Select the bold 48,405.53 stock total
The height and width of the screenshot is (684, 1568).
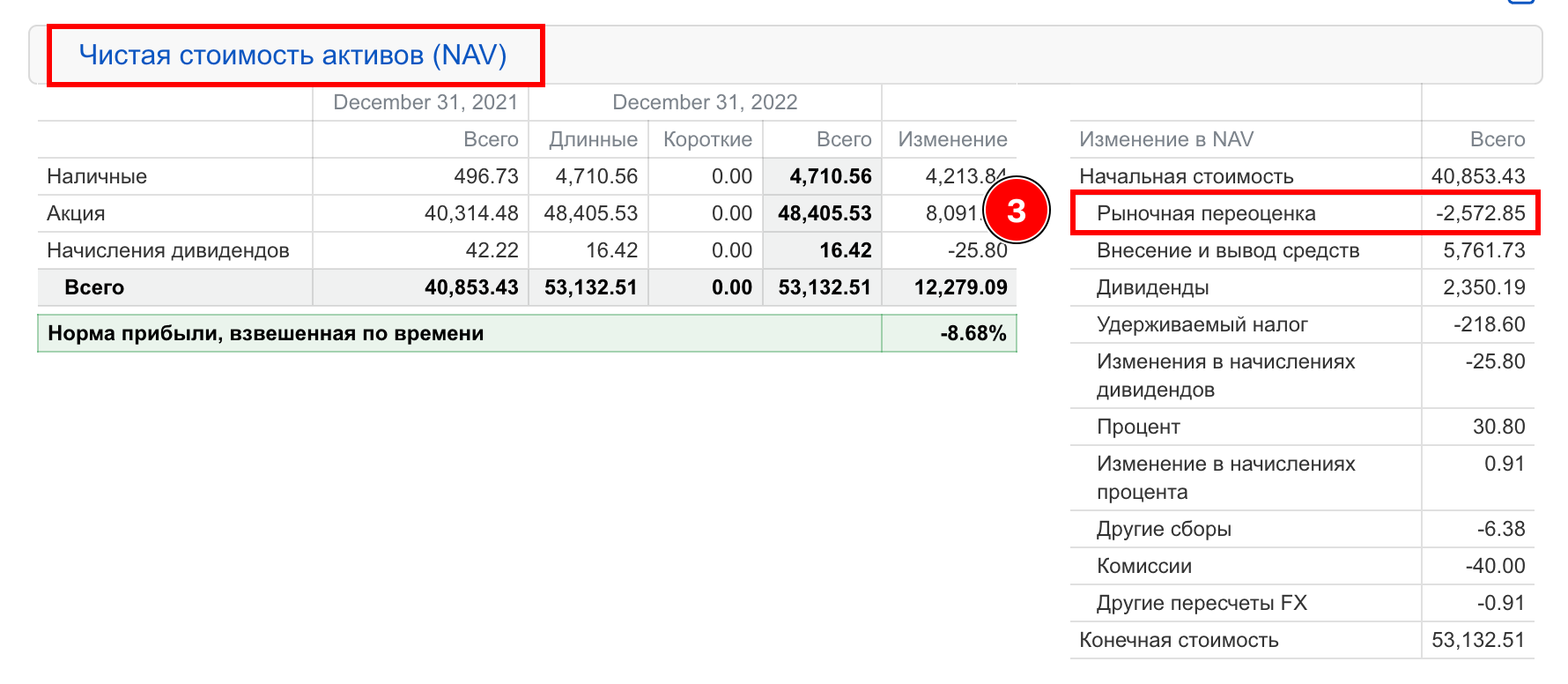pos(825,213)
